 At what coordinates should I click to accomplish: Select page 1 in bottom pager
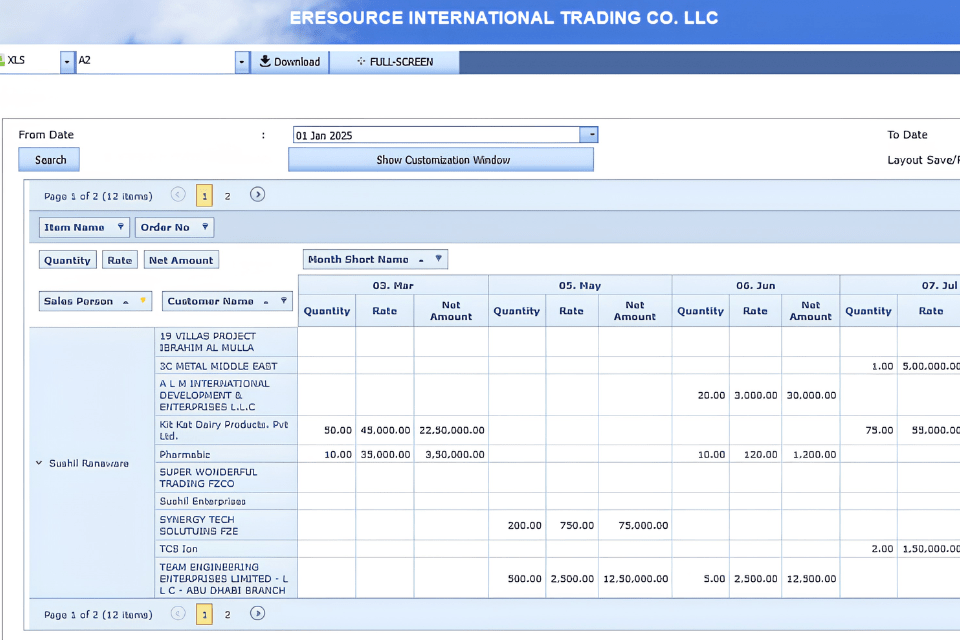click(204, 614)
